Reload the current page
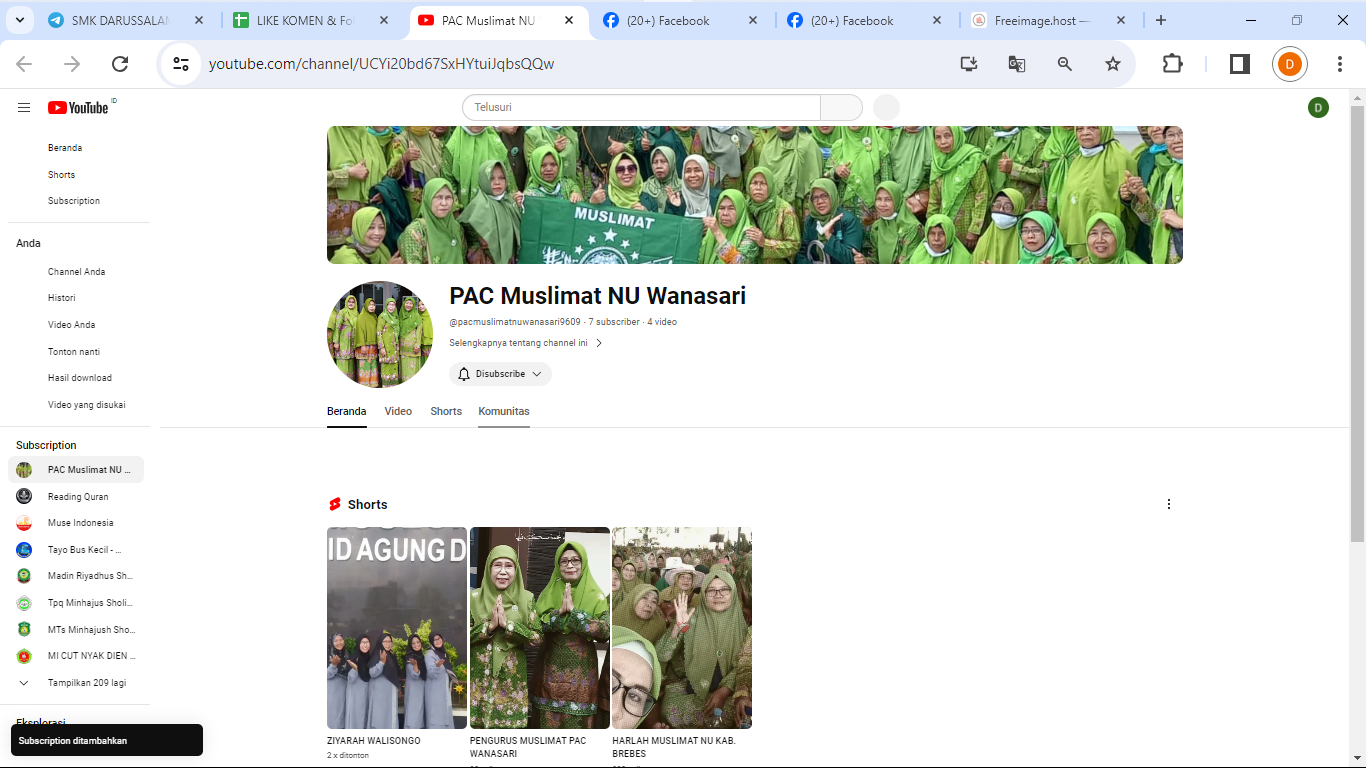Viewport: 1366px width, 768px height. [120, 64]
